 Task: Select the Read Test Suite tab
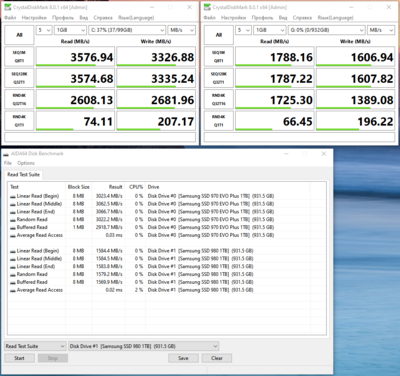pyautogui.click(x=23, y=174)
